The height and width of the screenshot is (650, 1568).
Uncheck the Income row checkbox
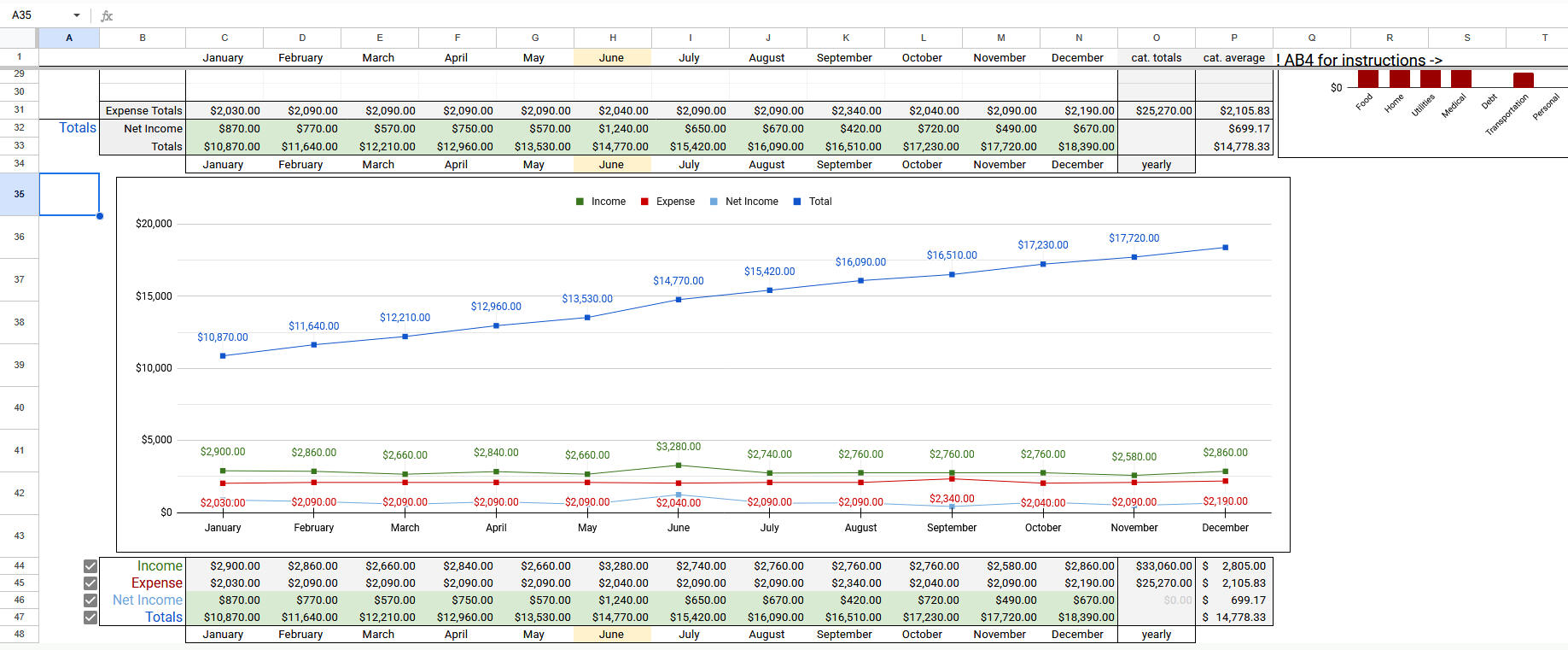coord(90,566)
